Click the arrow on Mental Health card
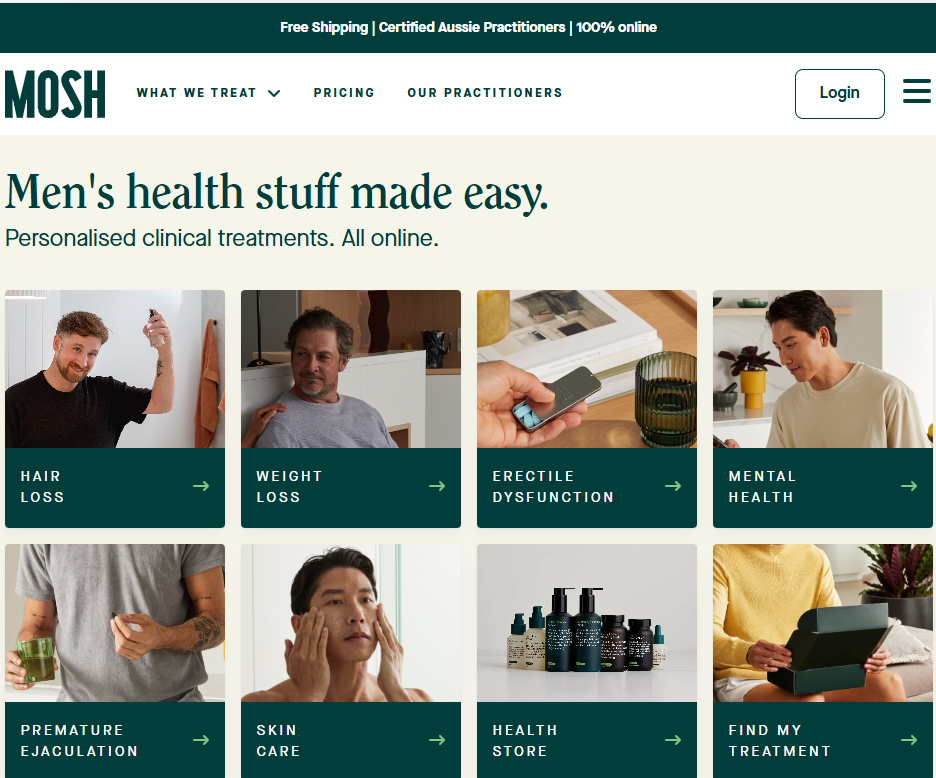Screen dimensions: 936x778 (x=909, y=486)
